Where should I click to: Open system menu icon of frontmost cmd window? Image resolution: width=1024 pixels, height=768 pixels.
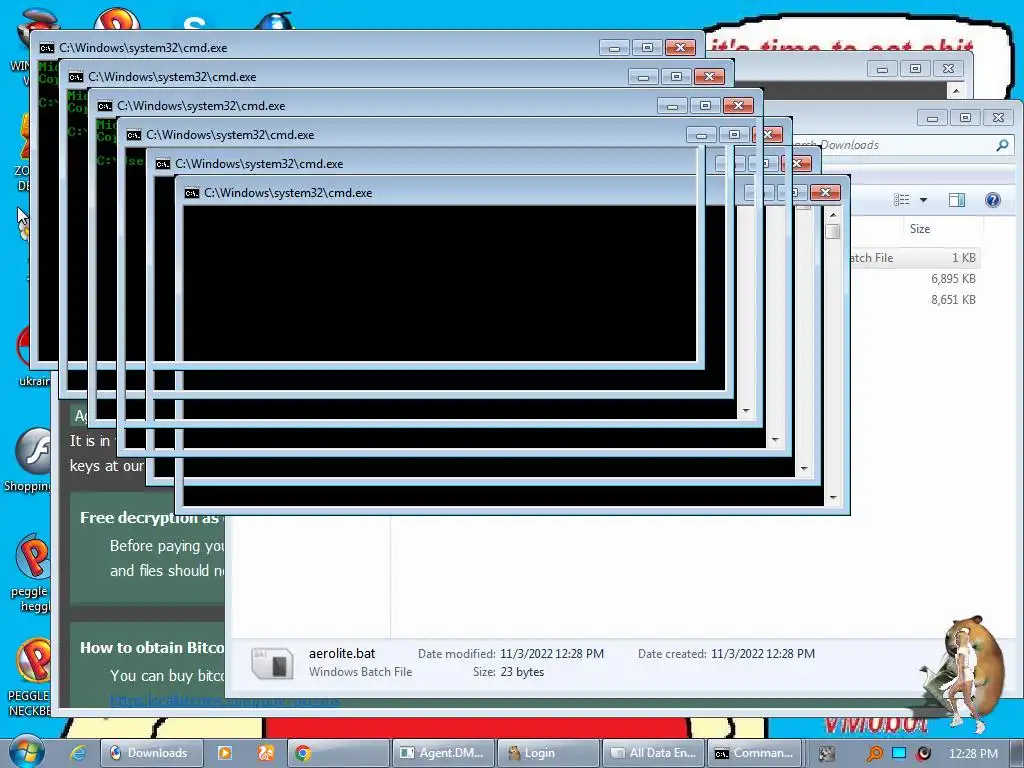191,193
